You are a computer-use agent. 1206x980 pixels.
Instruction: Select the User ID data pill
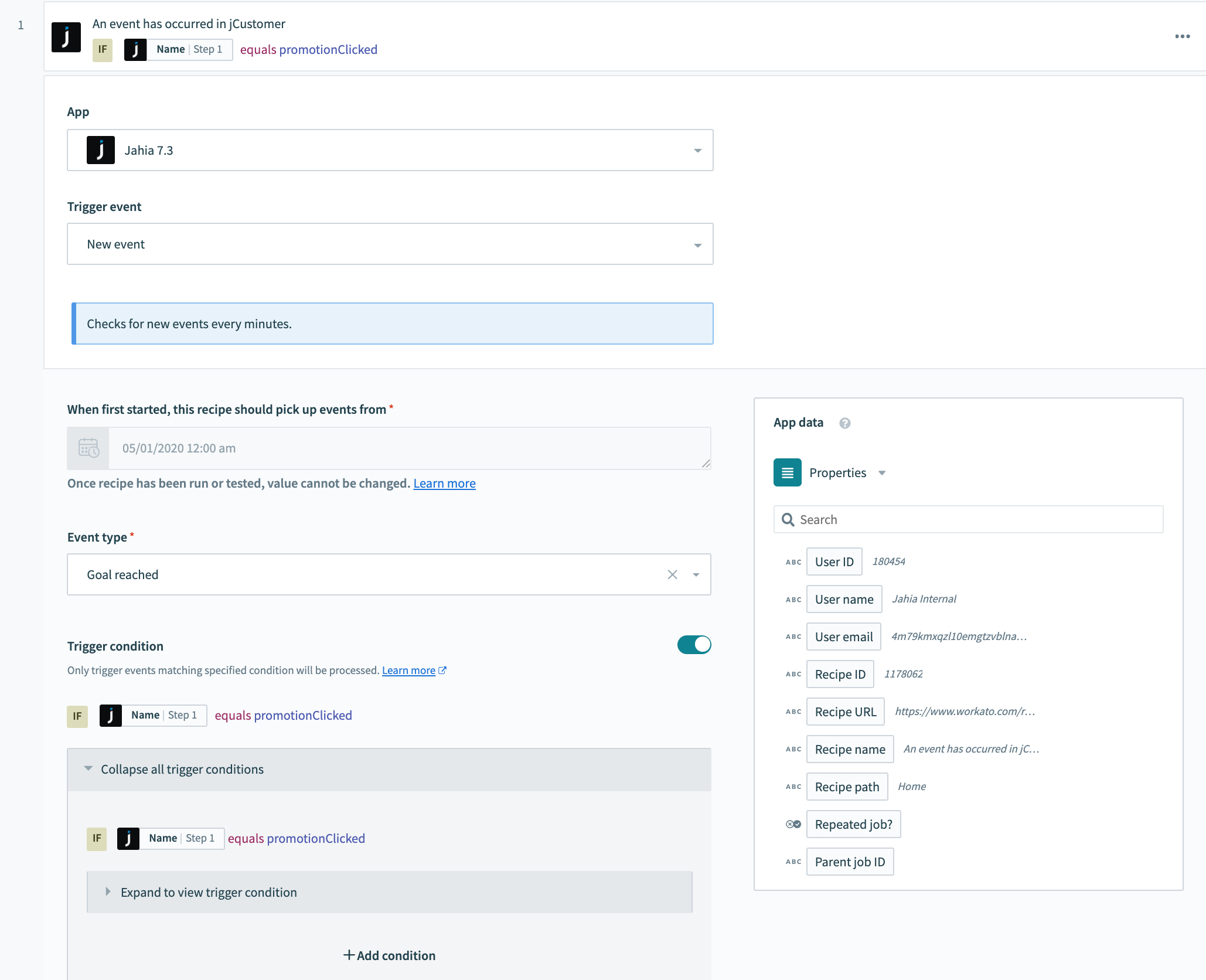(x=834, y=562)
